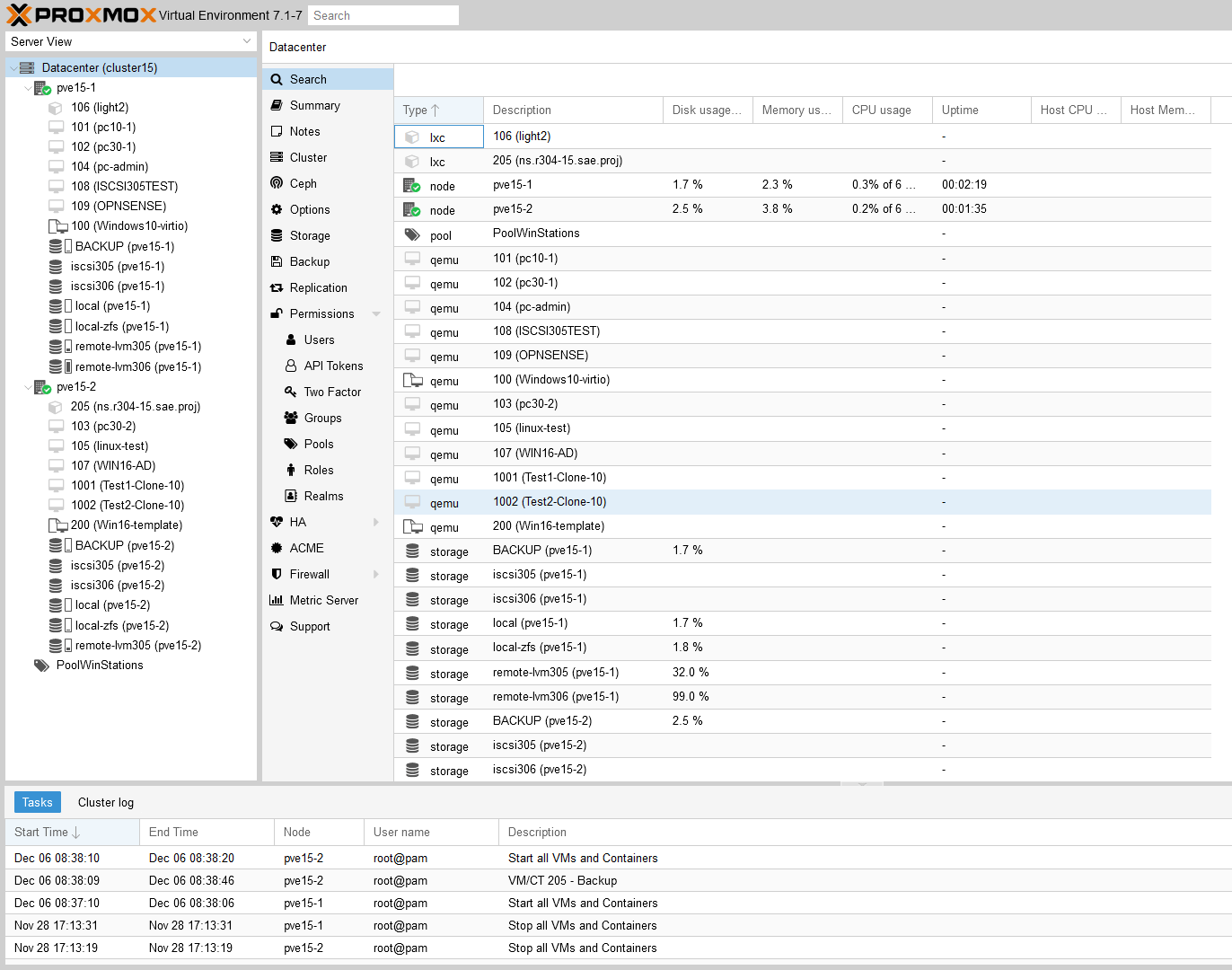Select the lxc 106 (light2) grid row
The image size is (1232, 970).
pos(802,137)
